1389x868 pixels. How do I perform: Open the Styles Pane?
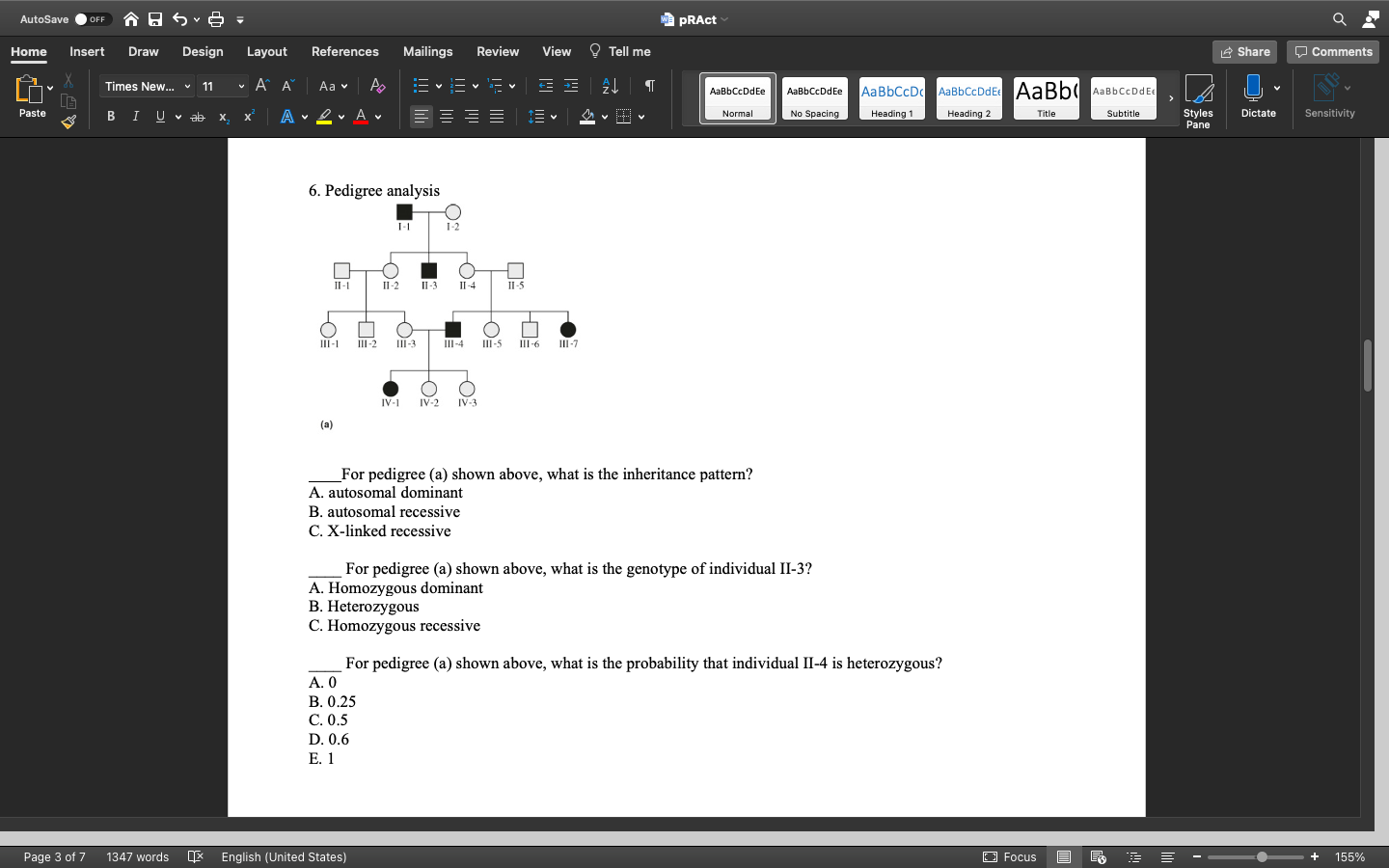pos(1198,100)
